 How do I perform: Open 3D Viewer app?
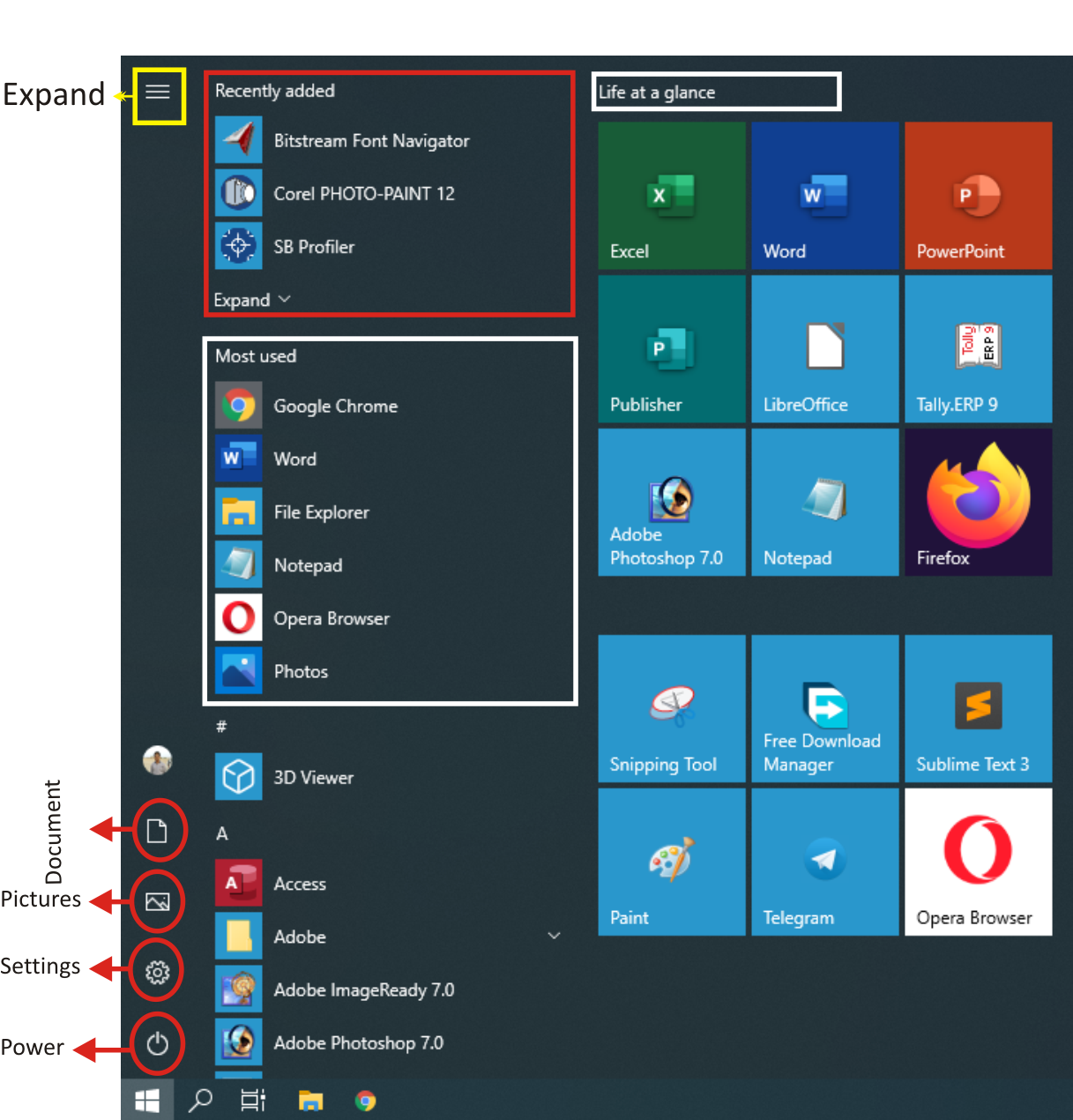(x=391, y=777)
